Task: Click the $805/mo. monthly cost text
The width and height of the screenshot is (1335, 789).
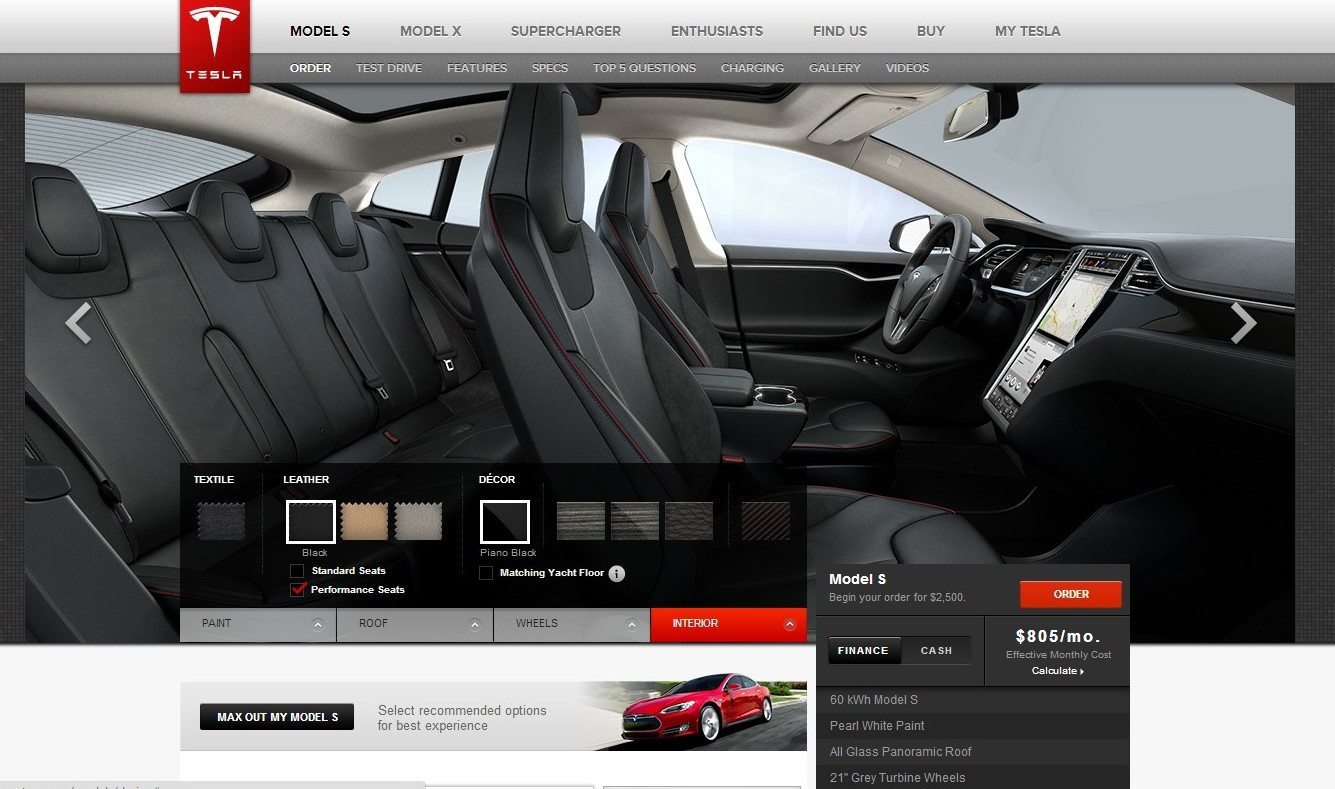Action: 1058,636
